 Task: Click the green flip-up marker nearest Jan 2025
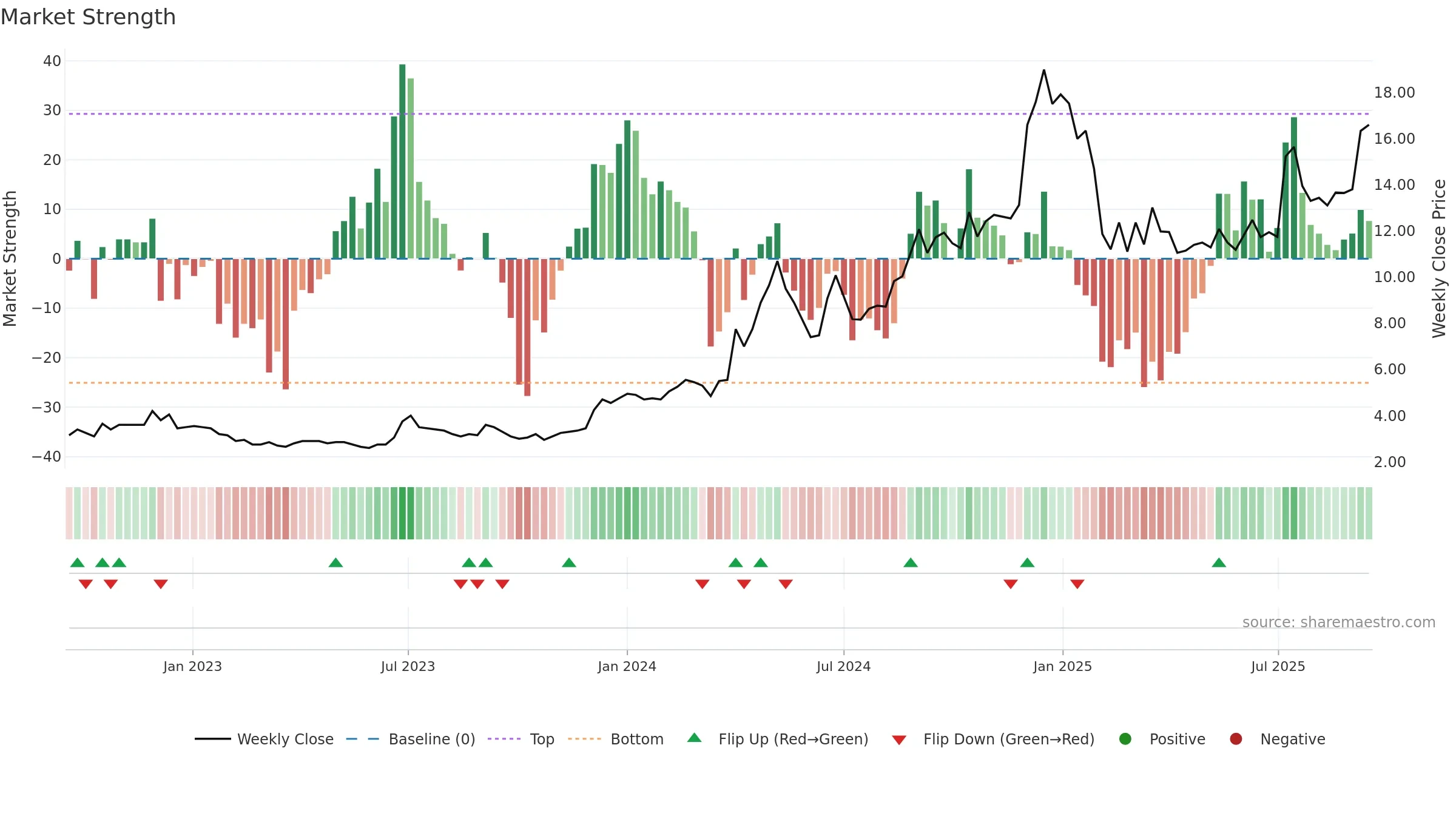pos(1027,562)
